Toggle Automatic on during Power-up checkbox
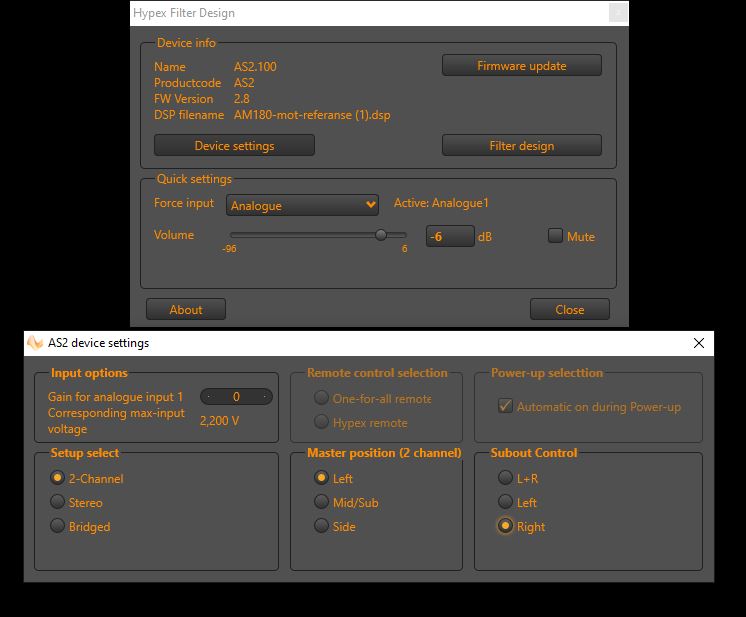Image resolution: width=746 pixels, height=617 pixels. [505, 406]
